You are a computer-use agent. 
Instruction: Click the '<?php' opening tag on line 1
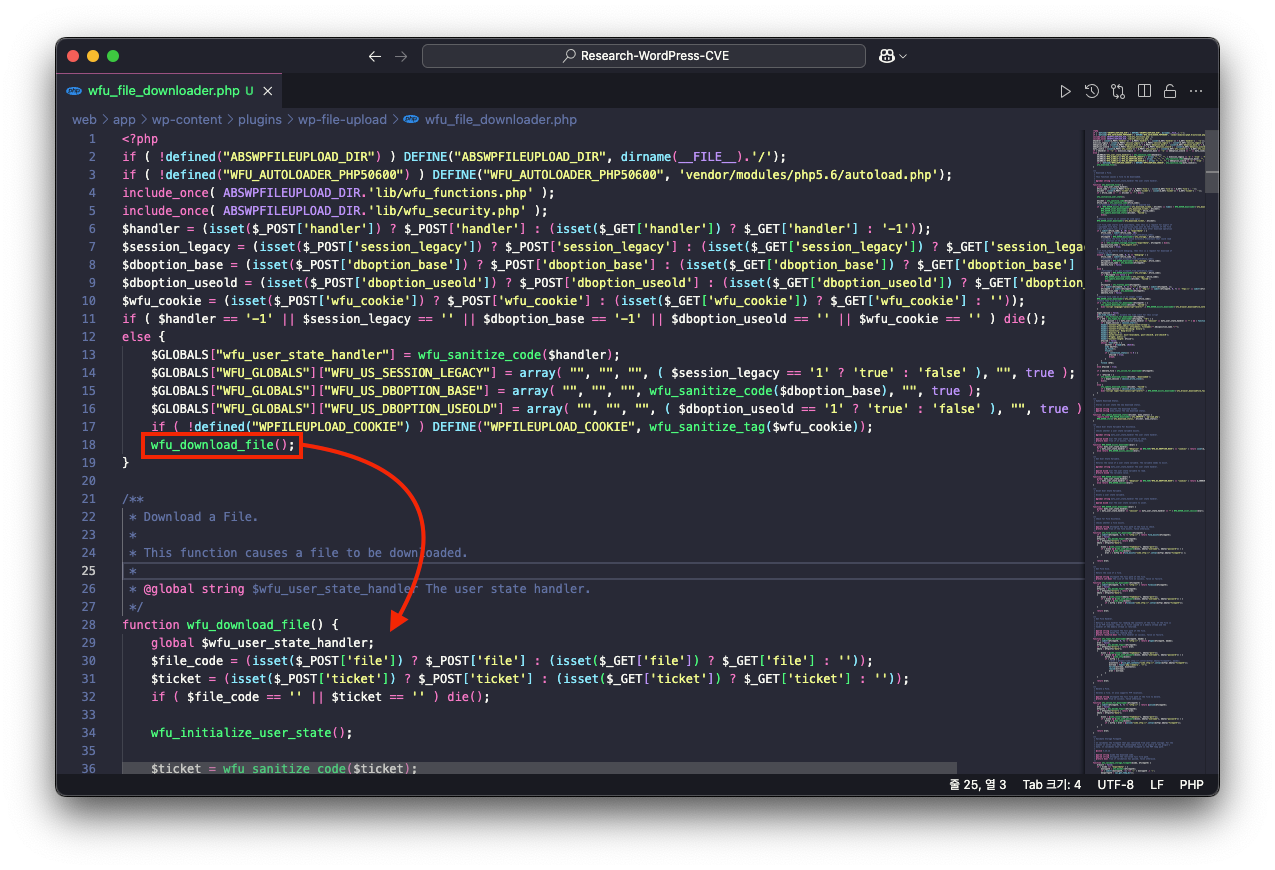[x=140, y=139]
